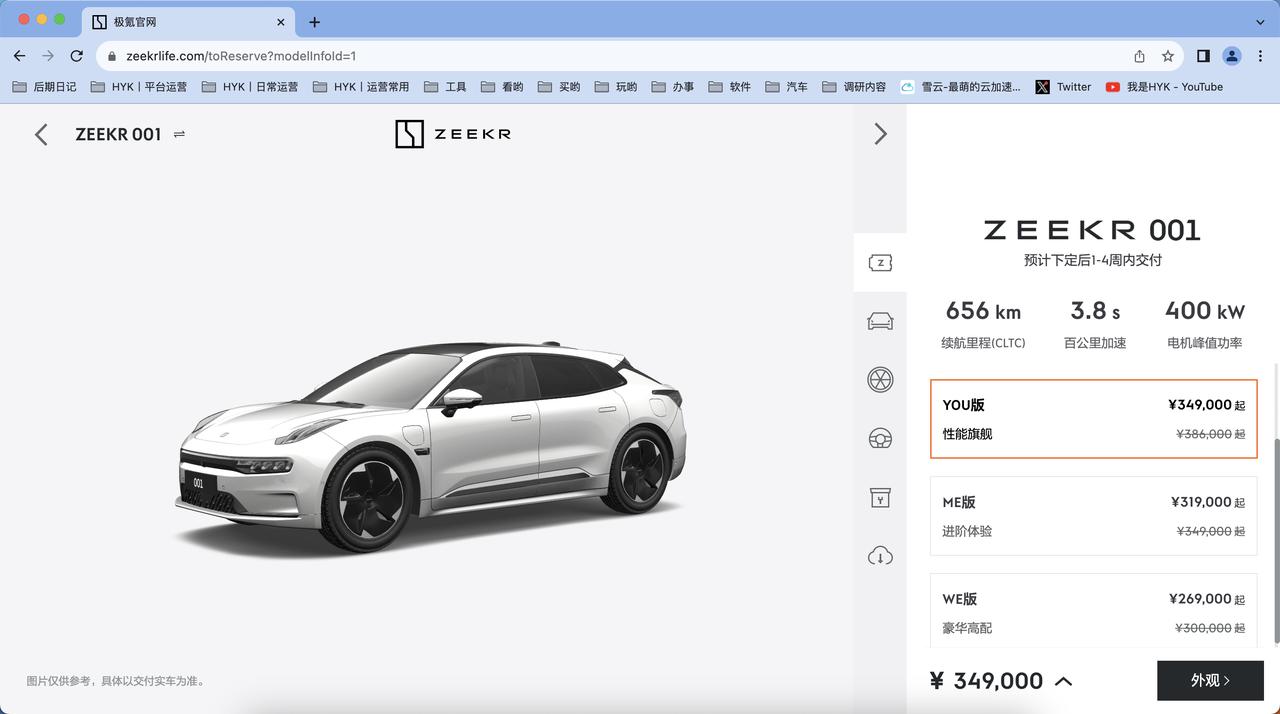Select the WE版 option card

(x=1094, y=610)
